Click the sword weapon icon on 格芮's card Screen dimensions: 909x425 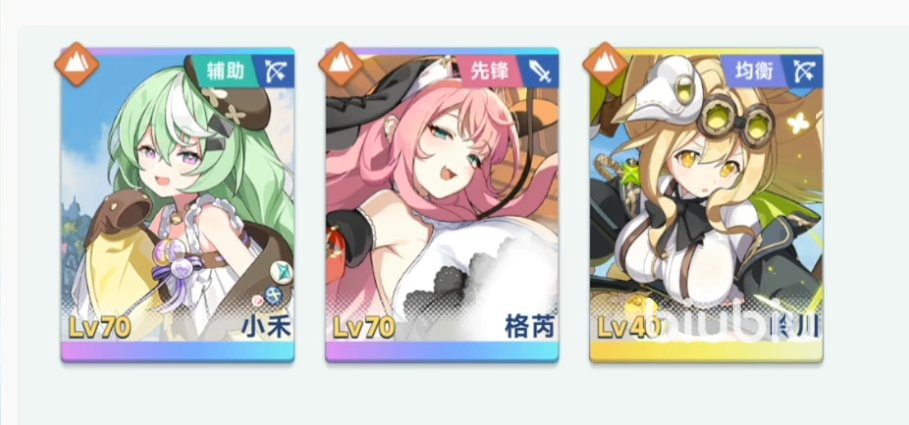pyautogui.click(x=538, y=71)
